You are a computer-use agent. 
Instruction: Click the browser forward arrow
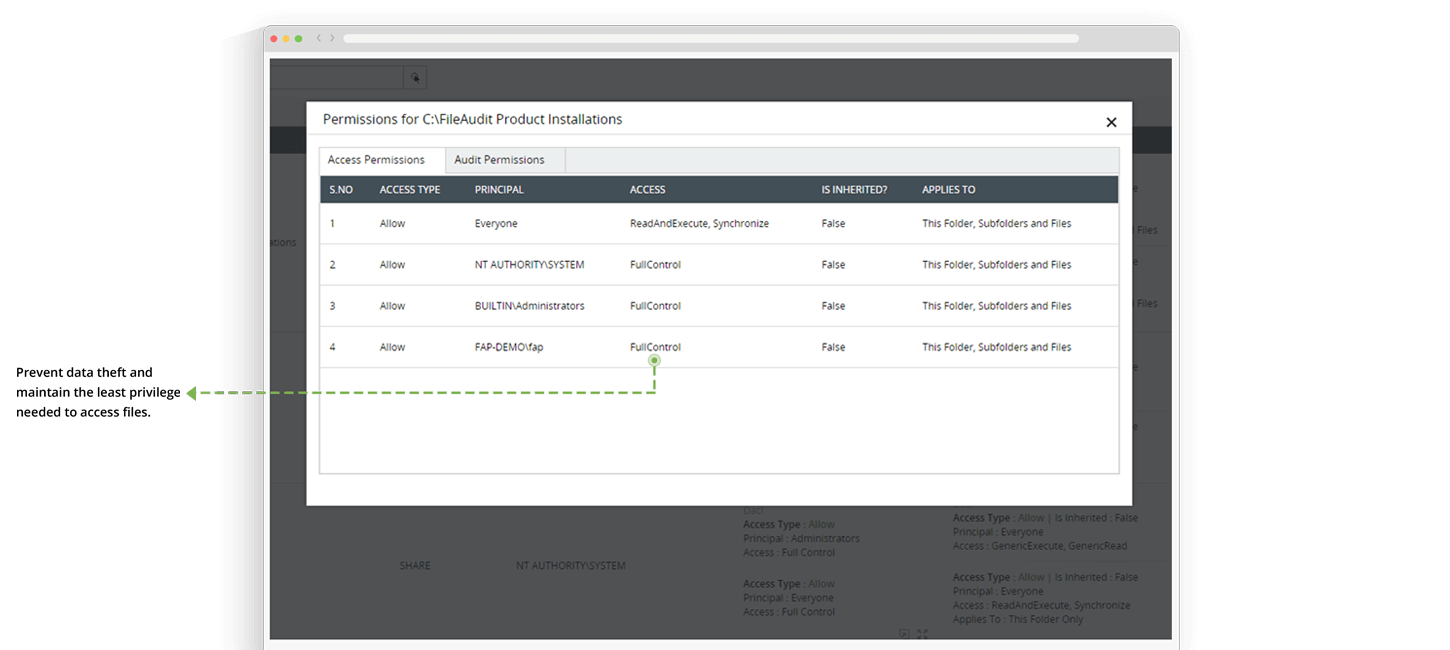[x=333, y=38]
